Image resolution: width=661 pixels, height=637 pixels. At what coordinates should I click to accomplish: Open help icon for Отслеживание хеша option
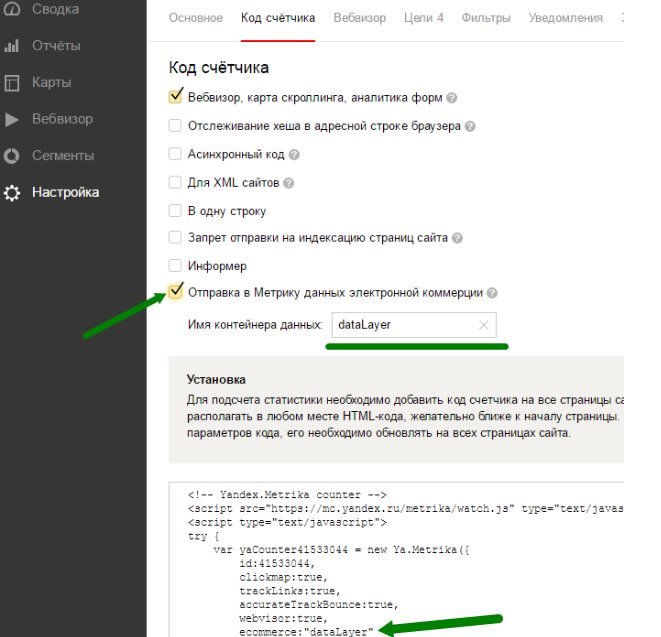point(470,126)
